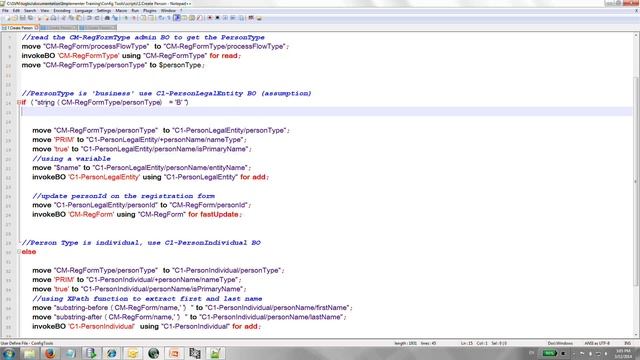Viewport: 640px width, 360px height.
Task: Click the Cut toolbar icon
Action: (x=63, y=18)
